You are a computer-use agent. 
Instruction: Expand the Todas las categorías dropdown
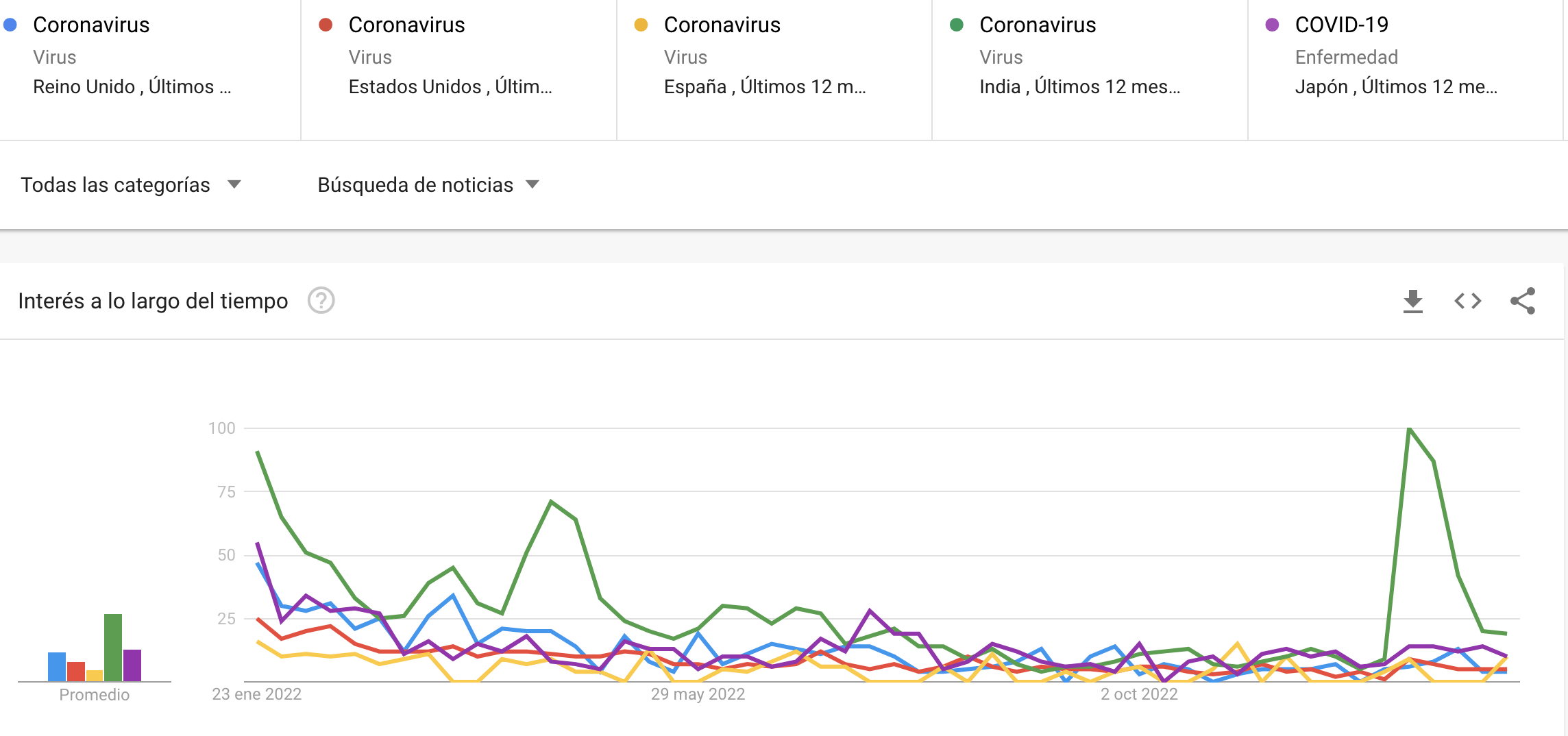click(x=131, y=184)
